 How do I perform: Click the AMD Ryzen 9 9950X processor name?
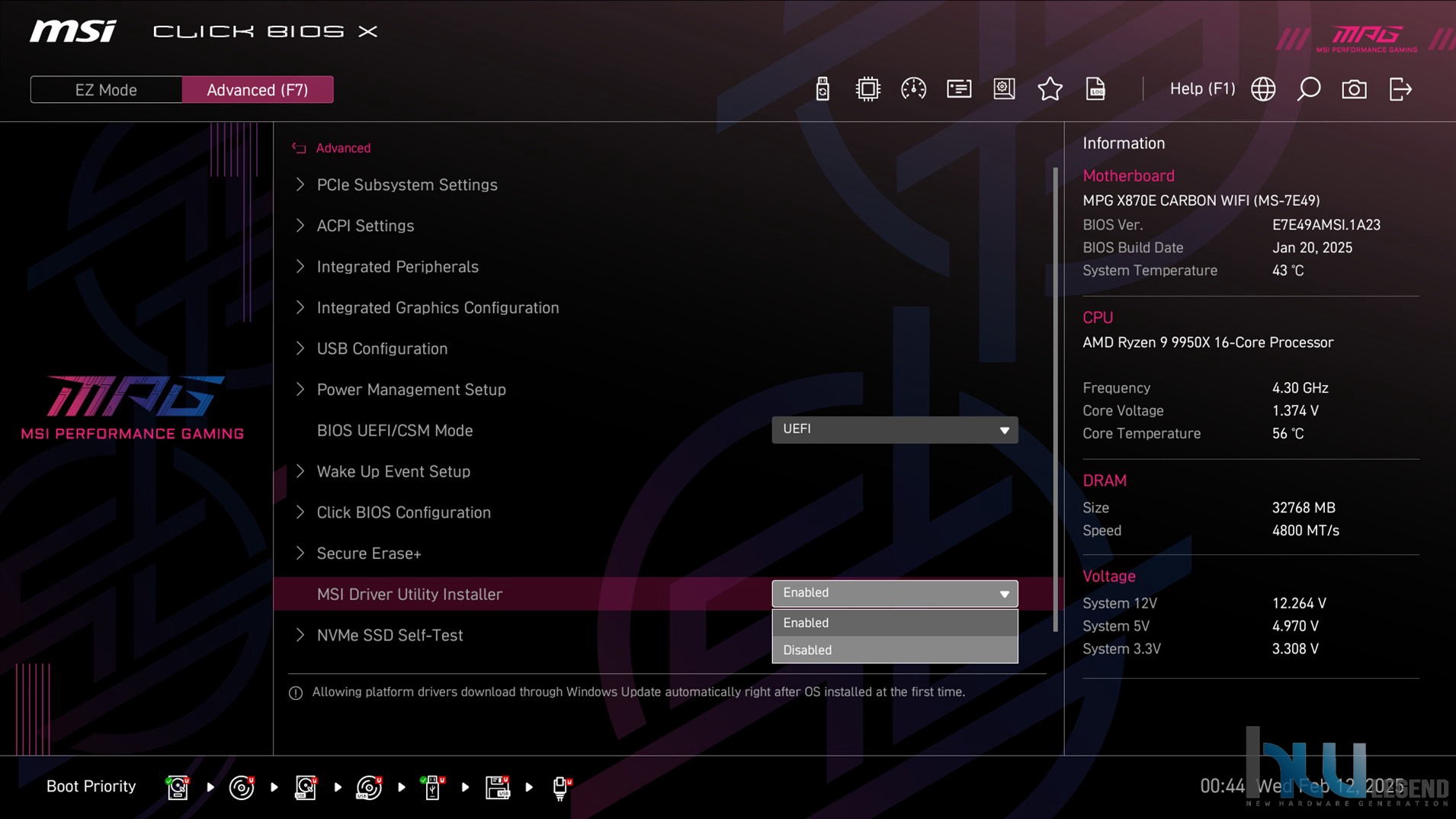click(1207, 342)
